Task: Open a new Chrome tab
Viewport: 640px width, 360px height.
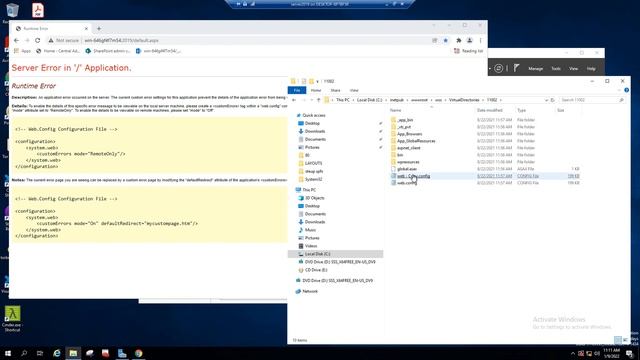Action: (99, 29)
